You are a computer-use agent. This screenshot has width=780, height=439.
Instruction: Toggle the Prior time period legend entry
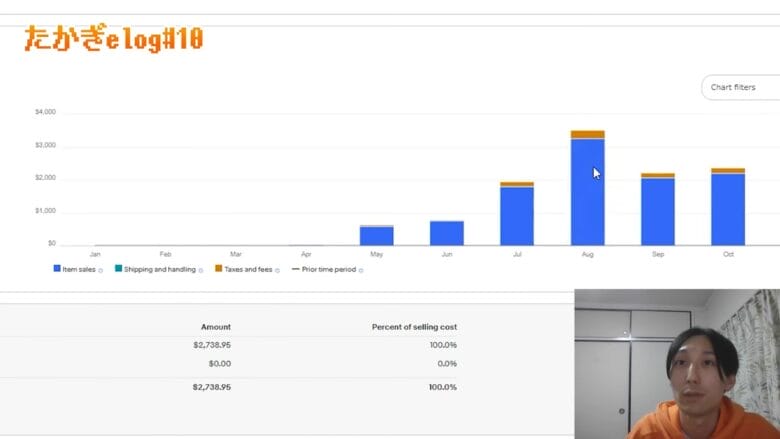click(328, 269)
